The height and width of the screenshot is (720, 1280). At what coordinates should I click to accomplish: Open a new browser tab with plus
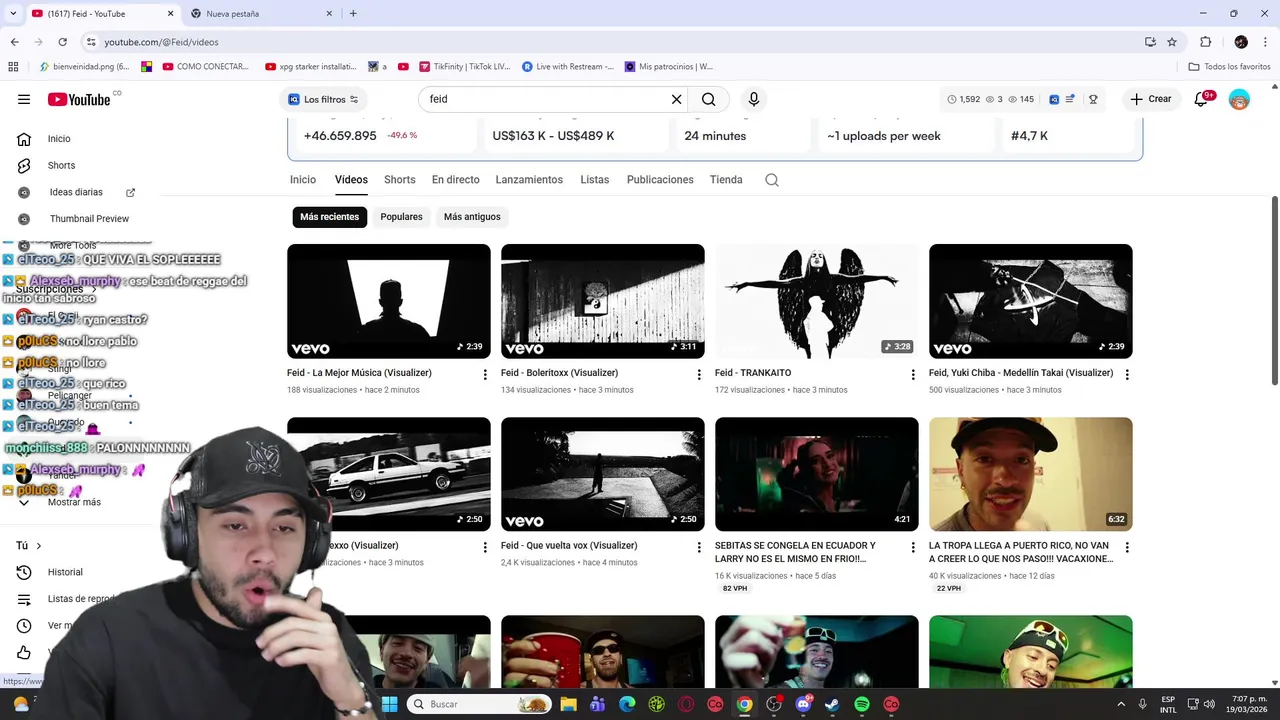click(x=353, y=14)
